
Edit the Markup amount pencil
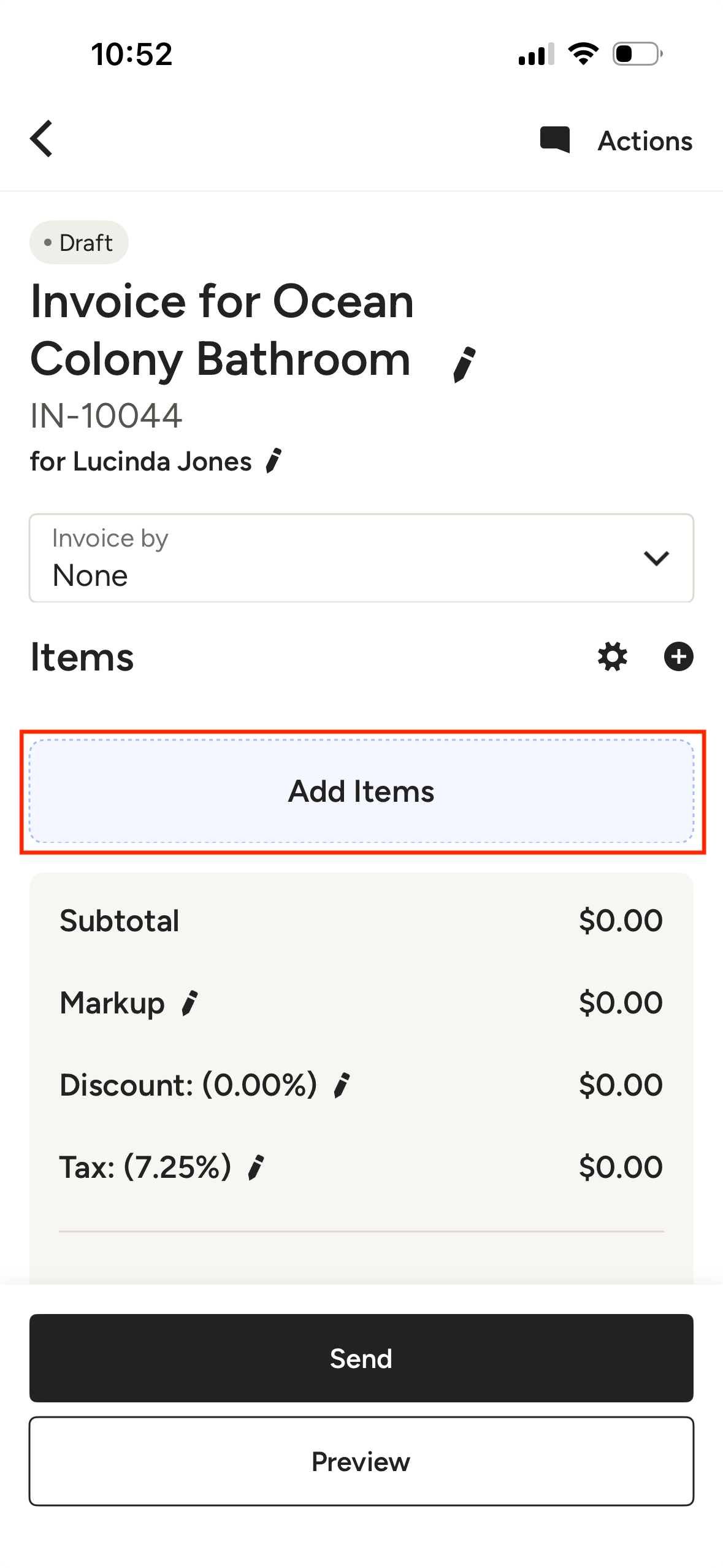coord(190,1004)
